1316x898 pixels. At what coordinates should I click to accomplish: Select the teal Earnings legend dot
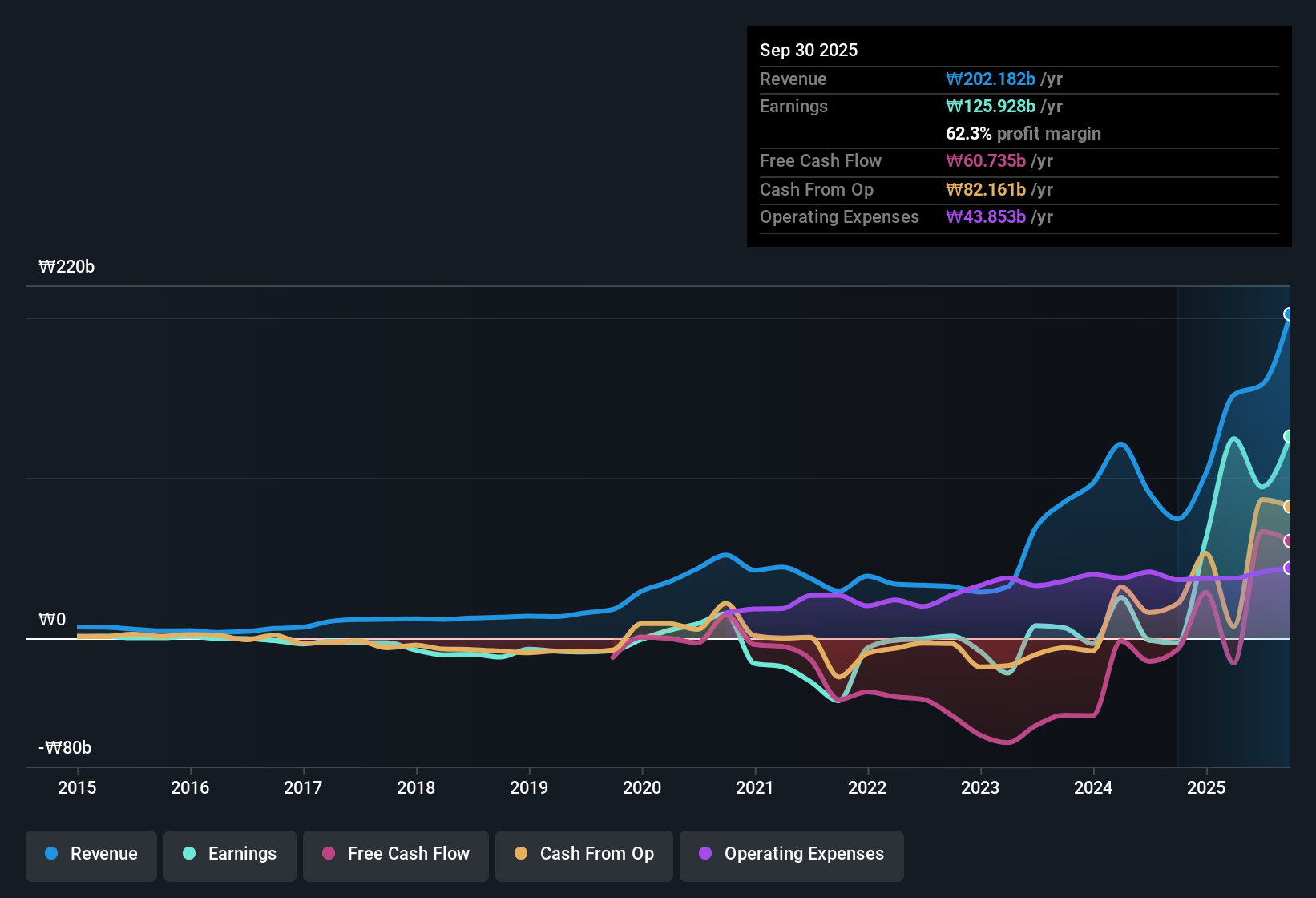[x=189, y=854]
